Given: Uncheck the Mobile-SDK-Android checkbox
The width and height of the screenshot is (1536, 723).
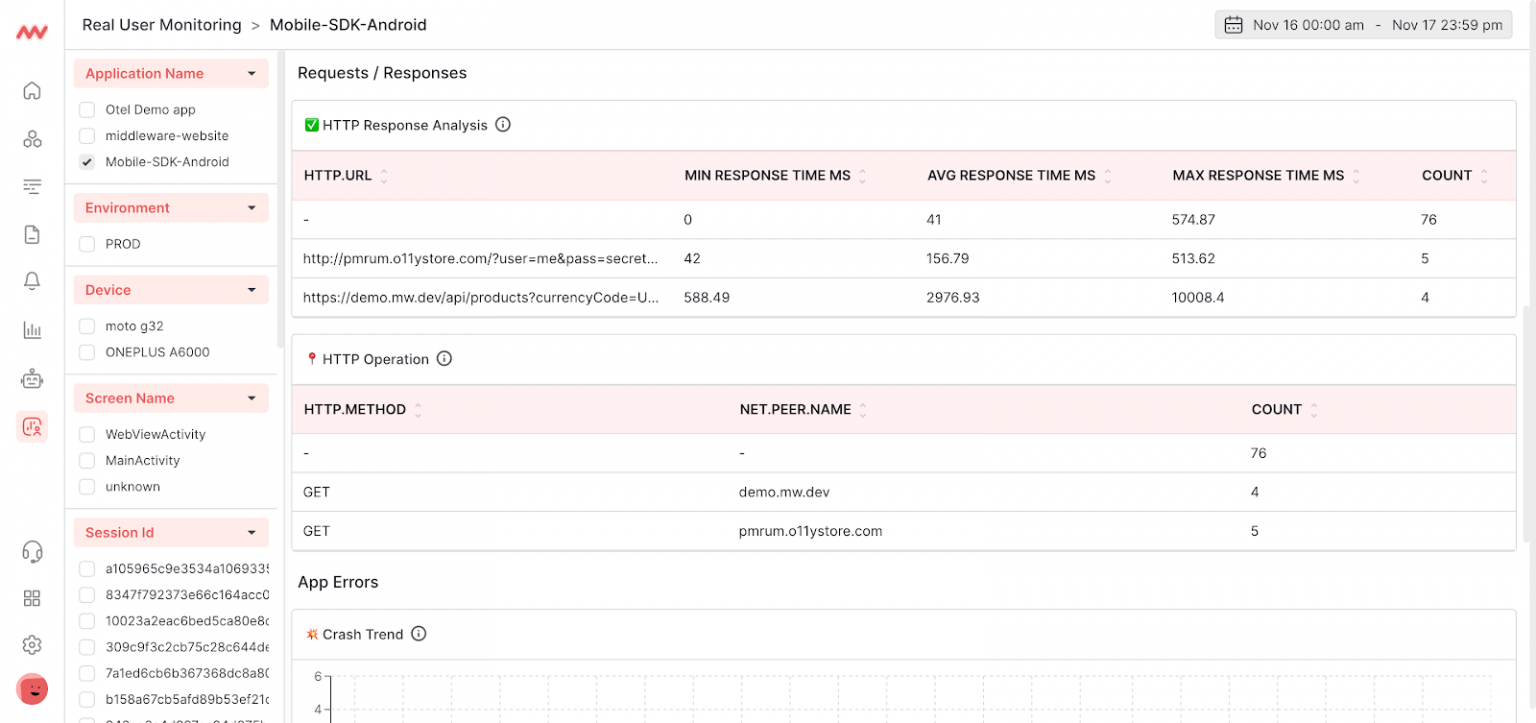Looking at the screenshot, I should point(87,162).
